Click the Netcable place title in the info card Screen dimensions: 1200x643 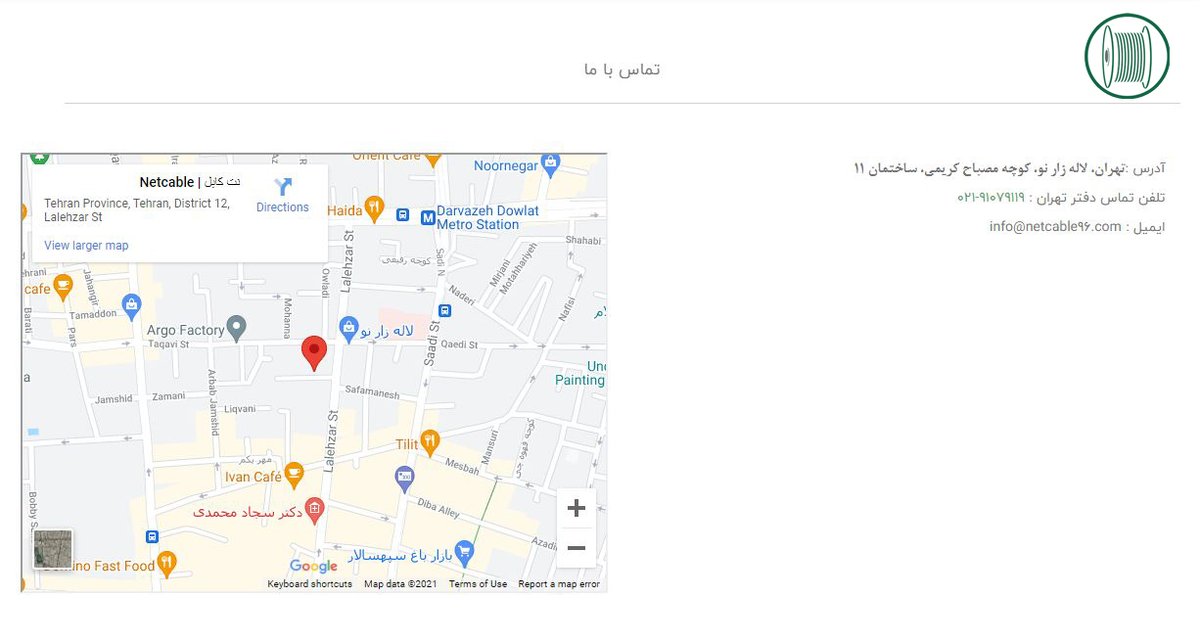[190, 182]
